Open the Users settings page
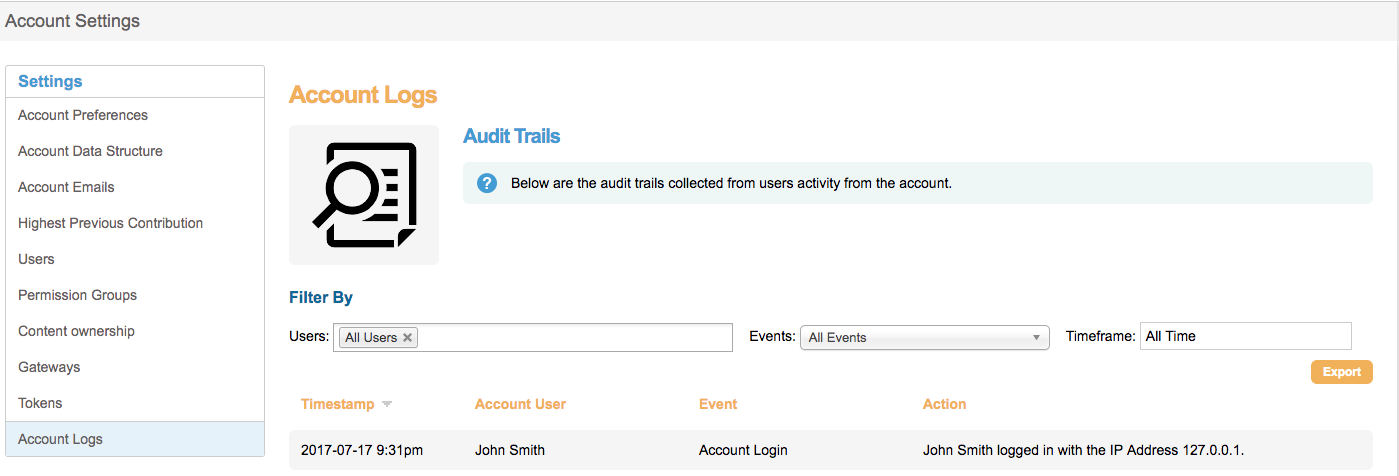 click(36, 259)
